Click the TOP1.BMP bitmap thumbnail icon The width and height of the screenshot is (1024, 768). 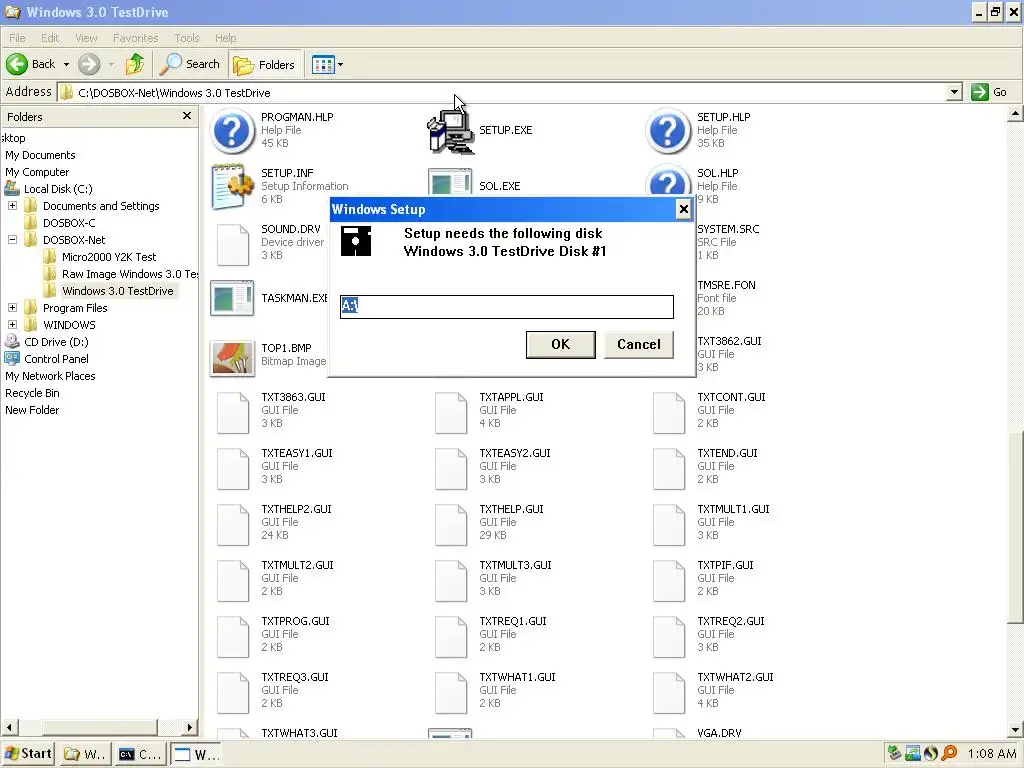pos(232,358)
